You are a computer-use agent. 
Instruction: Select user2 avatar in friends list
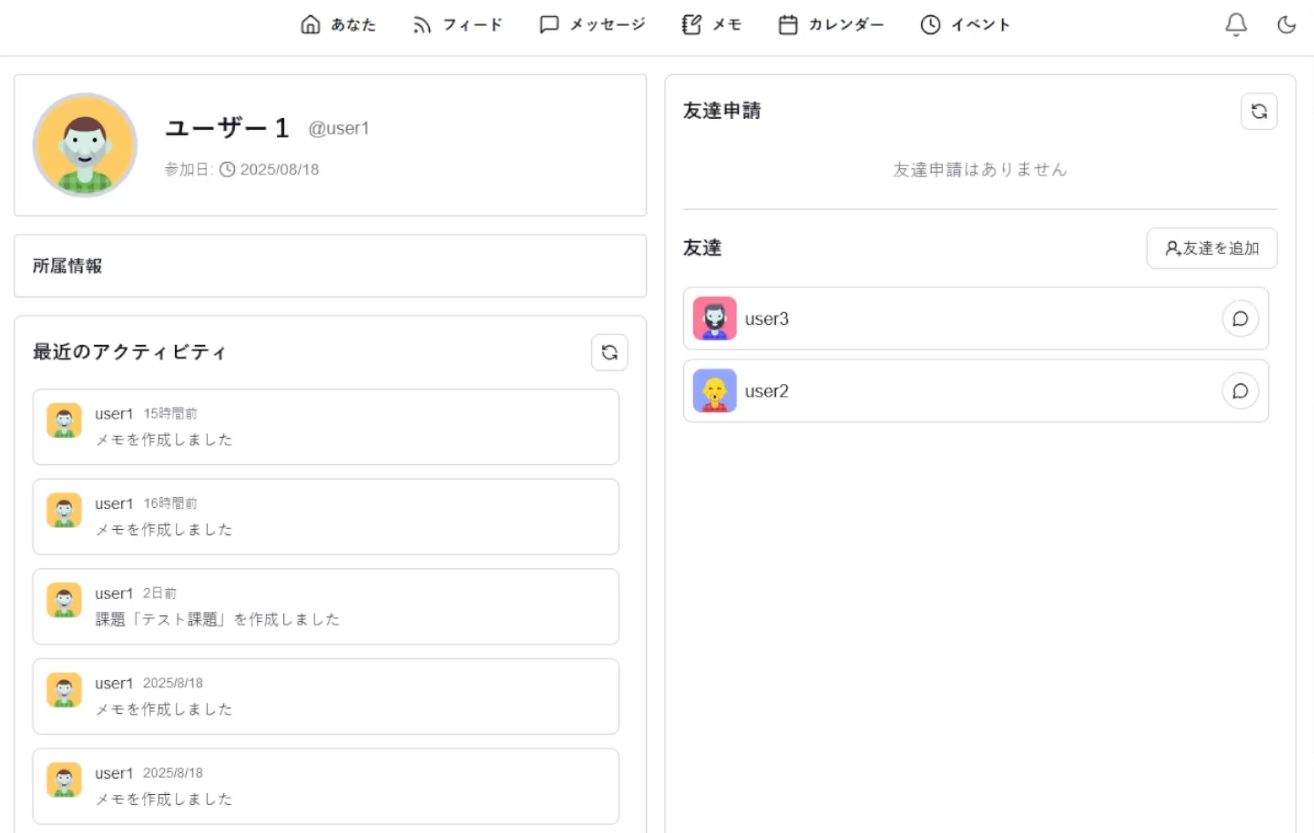pyautogui.click(x=714, y=391)
